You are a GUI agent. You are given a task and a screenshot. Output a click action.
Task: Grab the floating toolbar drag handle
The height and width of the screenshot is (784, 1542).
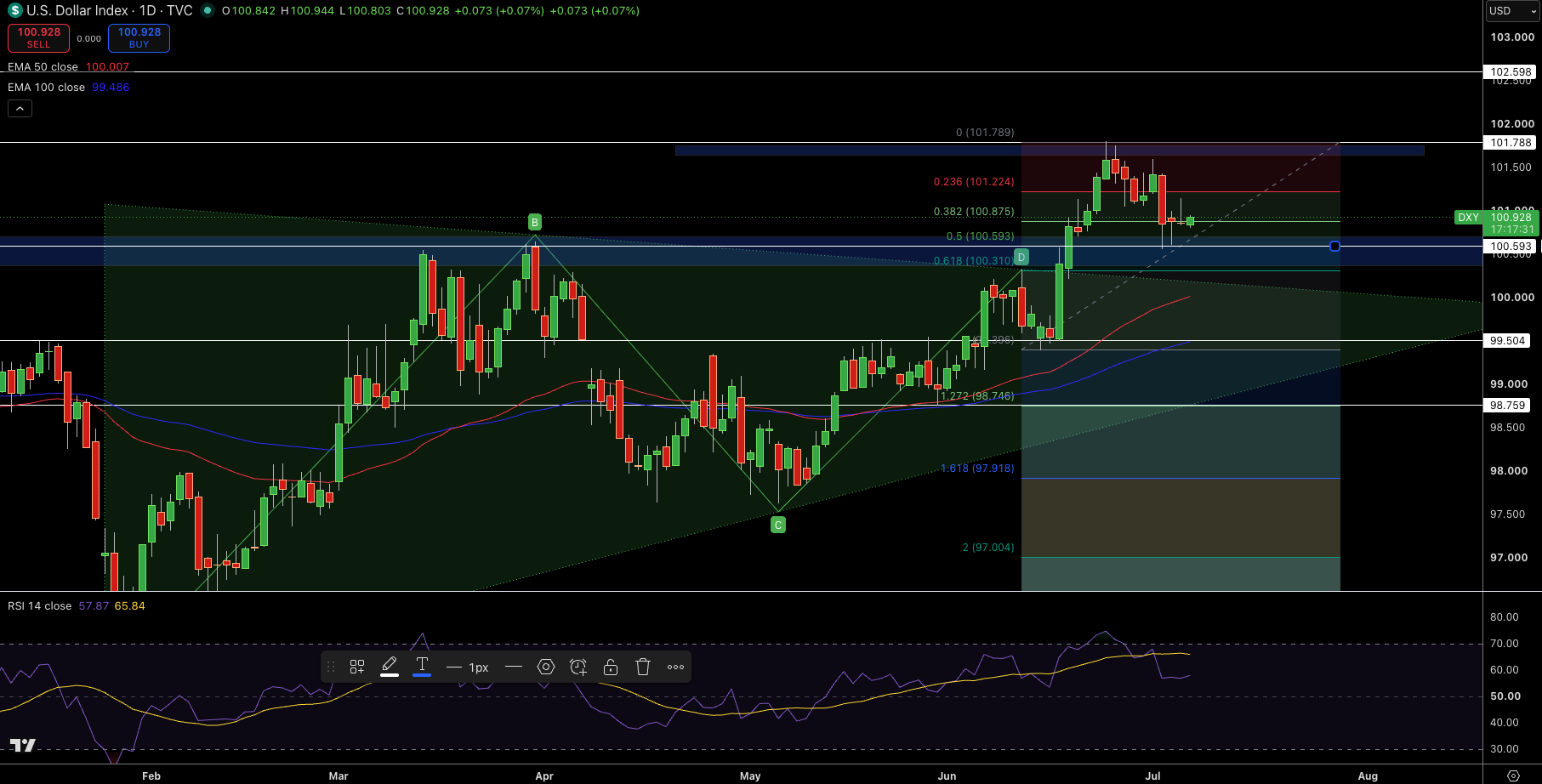(331, 668)
